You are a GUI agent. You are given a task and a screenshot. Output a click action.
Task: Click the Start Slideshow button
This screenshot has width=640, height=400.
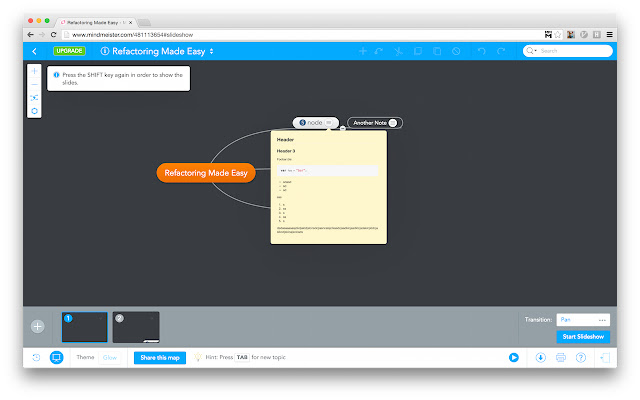(x=583, y=337)
